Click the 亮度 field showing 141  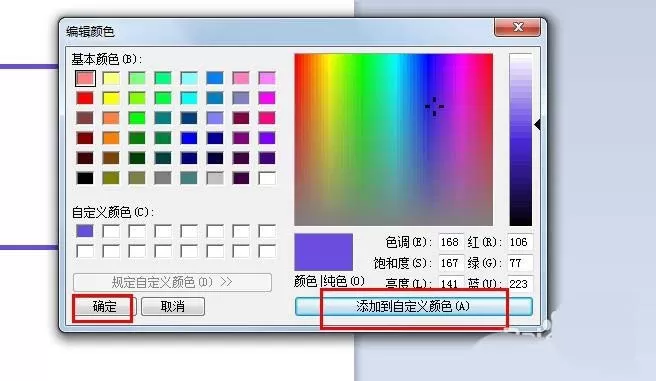click(x=451, y=283)
